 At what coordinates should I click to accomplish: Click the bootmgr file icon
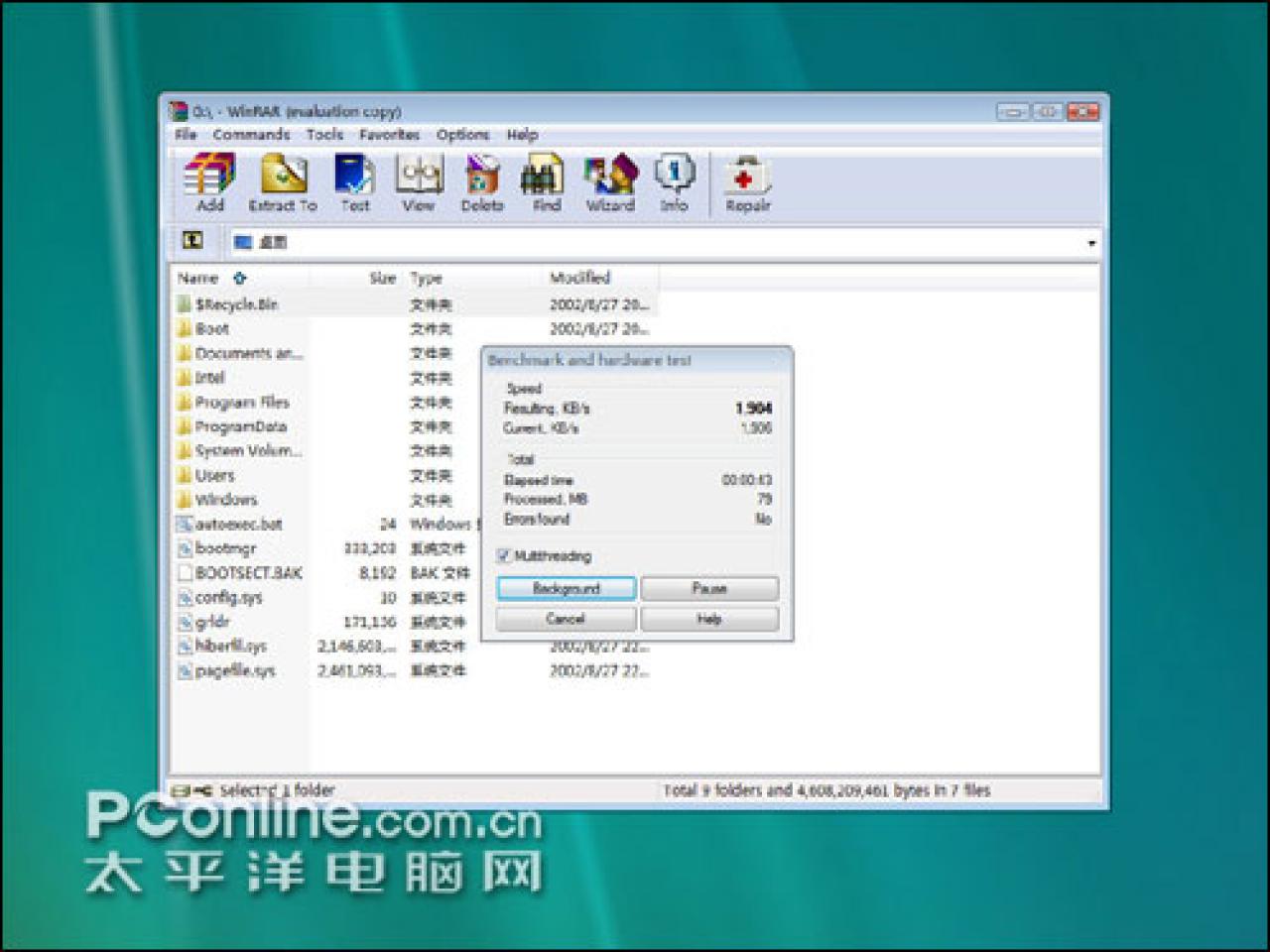pos(185,548)
